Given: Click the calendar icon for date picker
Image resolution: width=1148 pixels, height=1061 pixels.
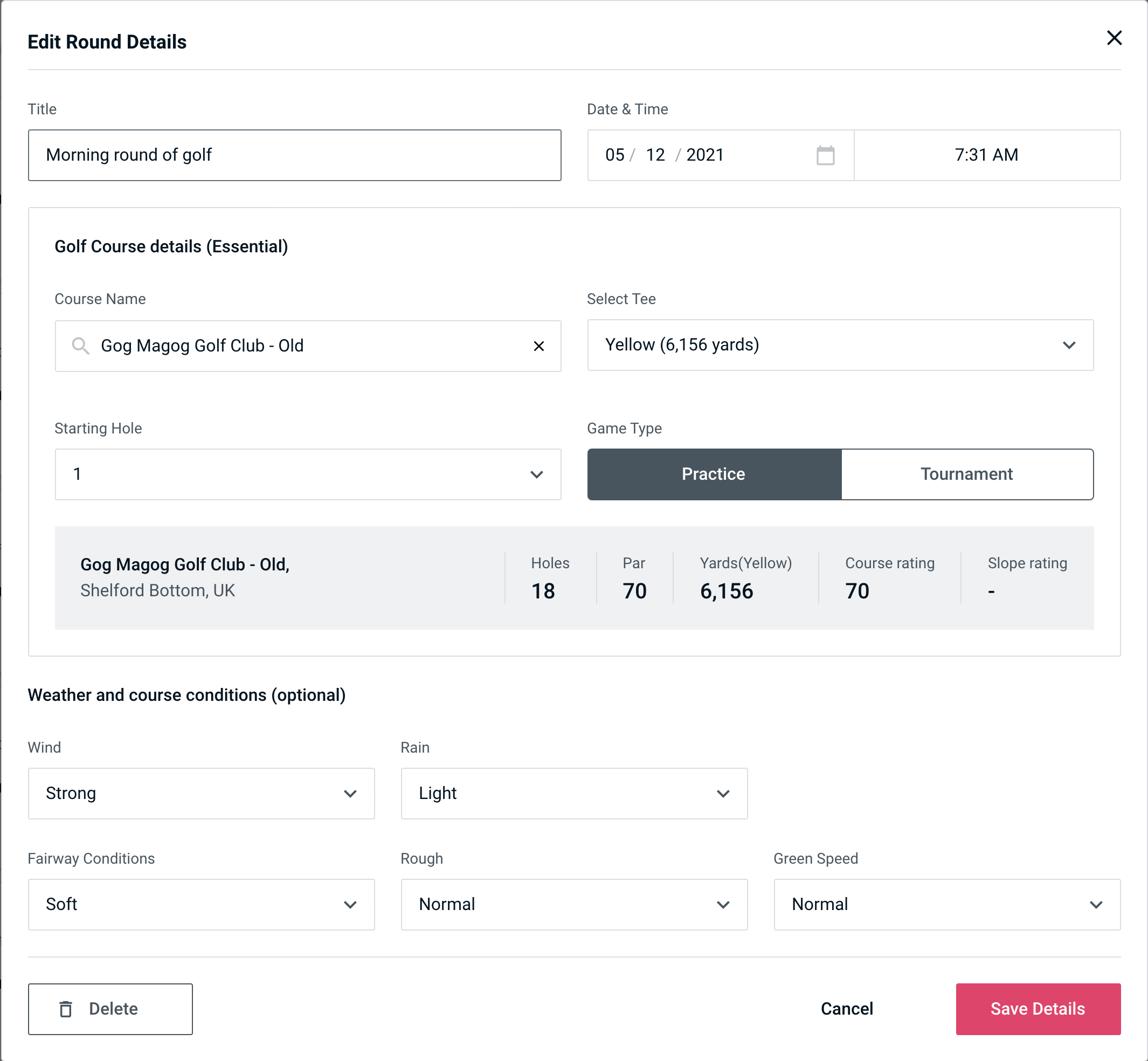Looking at the screenshot, I should 826,154.
